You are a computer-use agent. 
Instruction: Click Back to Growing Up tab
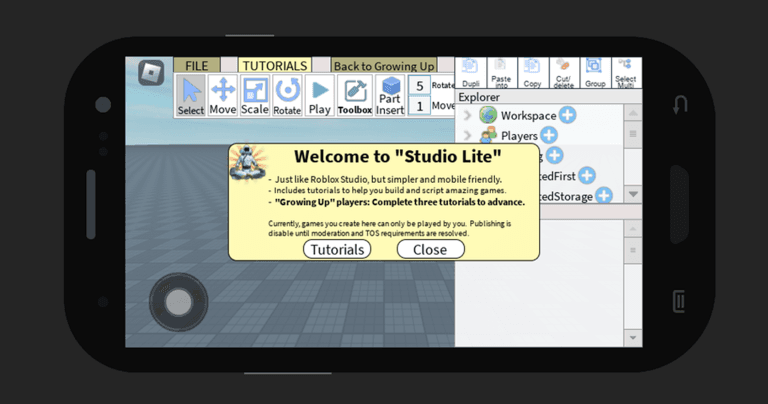[x=384, y=66]
